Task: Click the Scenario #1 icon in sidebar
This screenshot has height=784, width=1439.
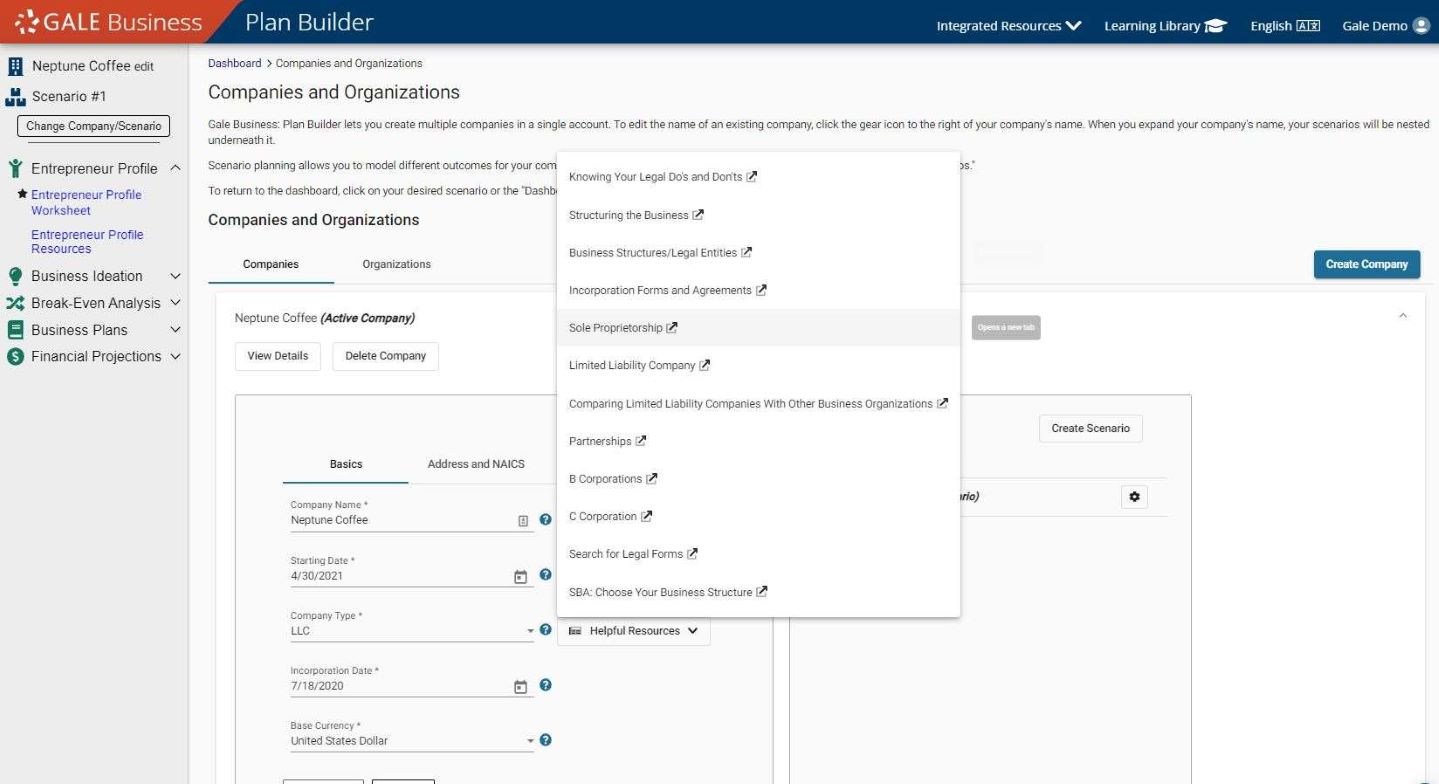Action: click(15, 96)
